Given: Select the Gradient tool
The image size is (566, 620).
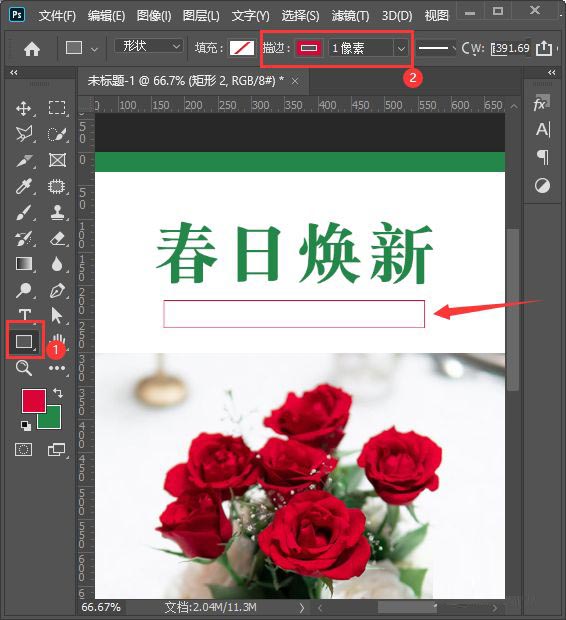Looking at the screenshot, I should [x=24, y=264].
